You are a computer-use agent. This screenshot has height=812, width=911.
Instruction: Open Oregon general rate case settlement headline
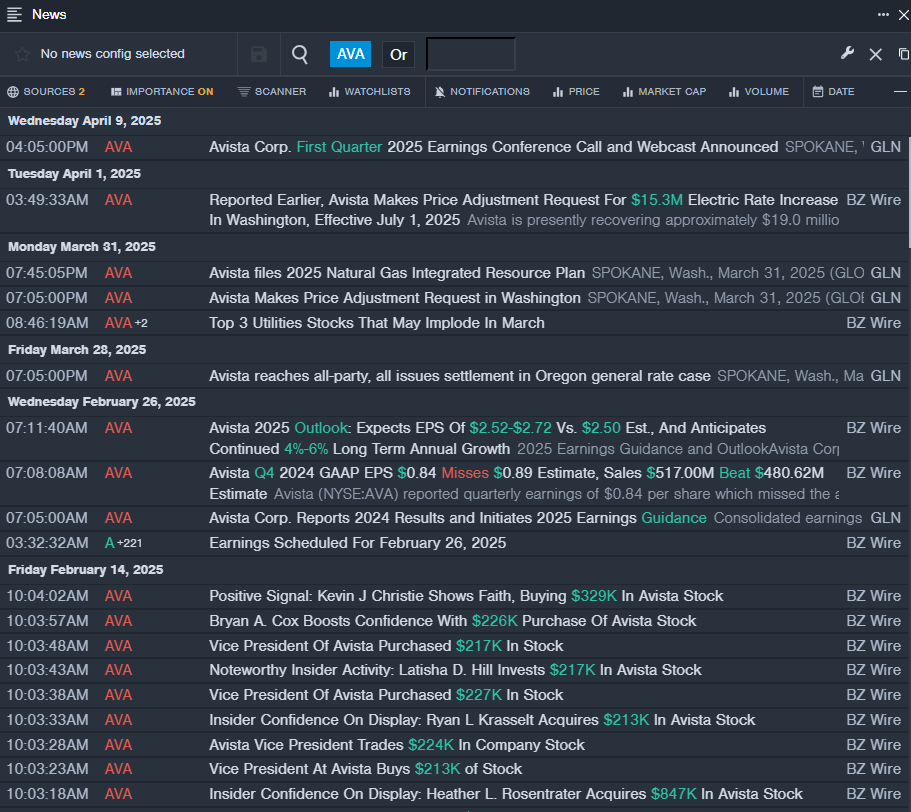tap(460, 376)
